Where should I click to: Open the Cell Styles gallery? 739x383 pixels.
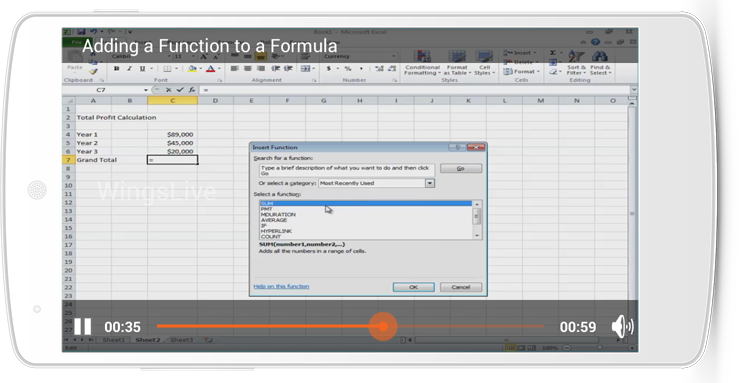[484, 64]
